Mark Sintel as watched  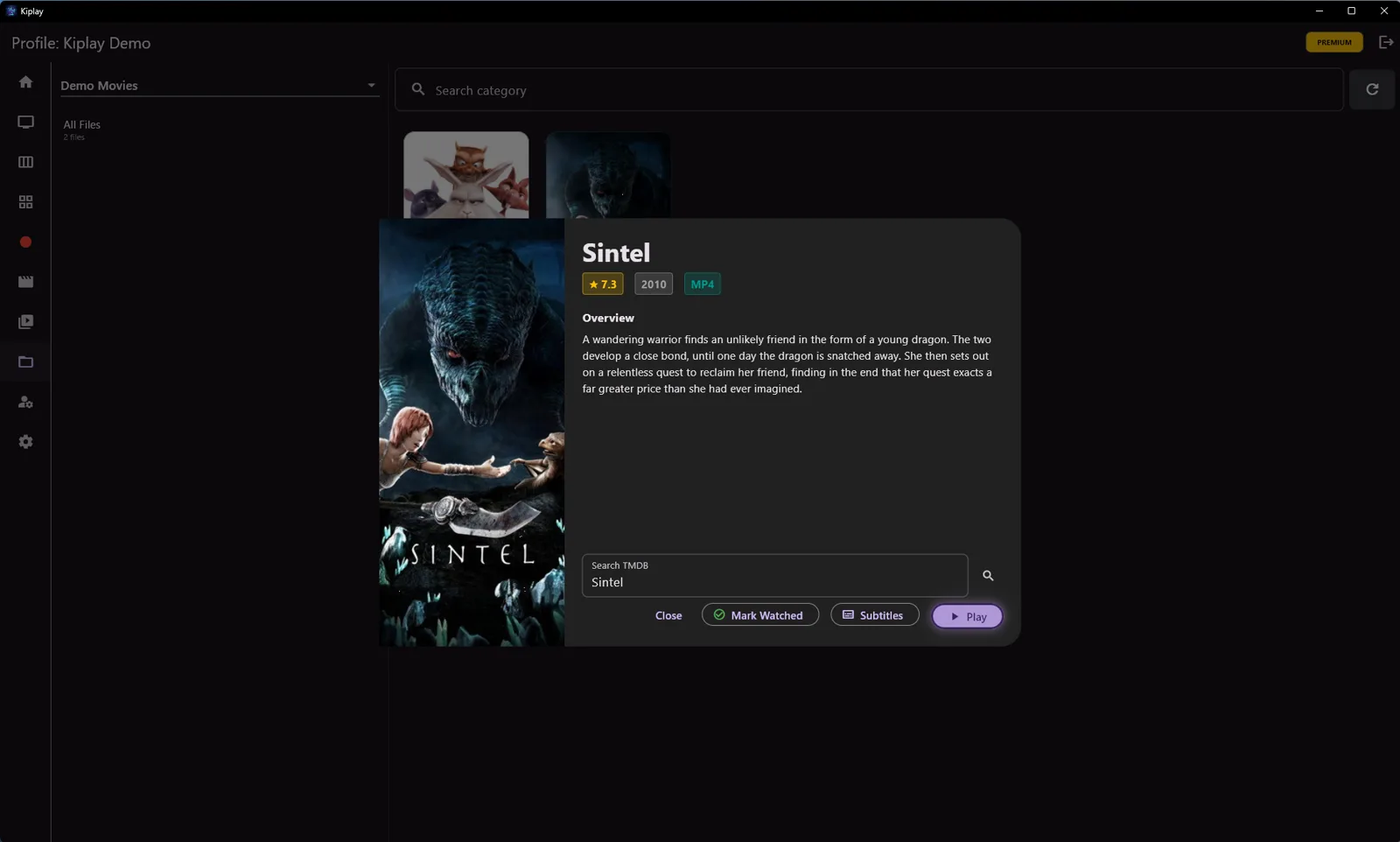tap(759, 615)
